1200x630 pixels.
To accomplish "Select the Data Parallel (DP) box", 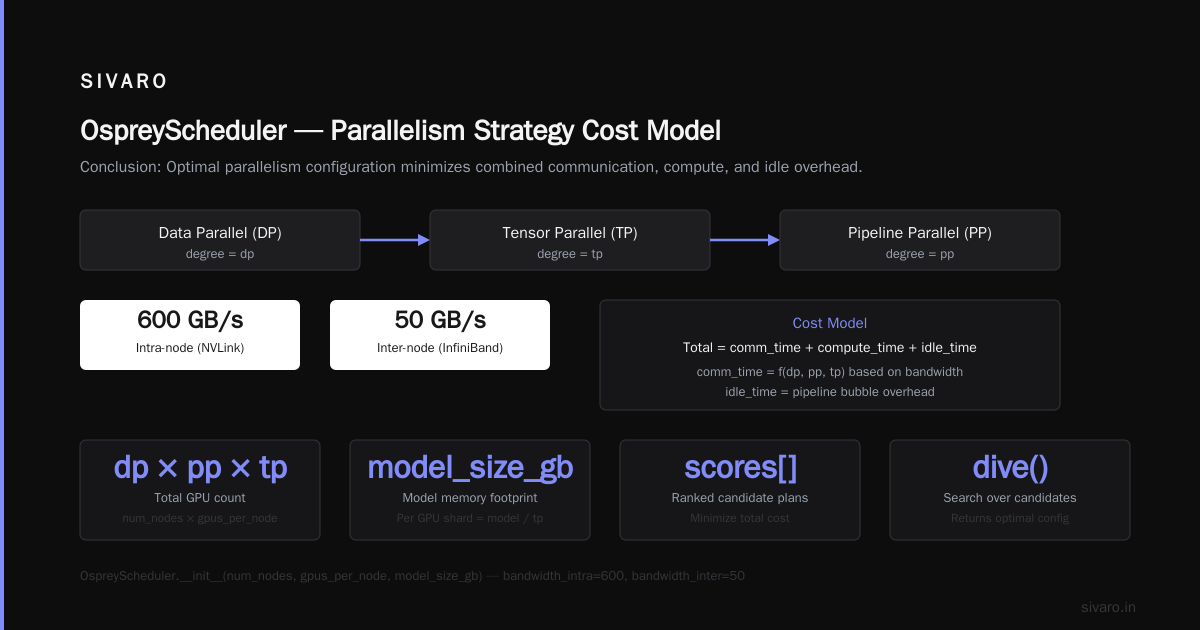I will 220,240.
